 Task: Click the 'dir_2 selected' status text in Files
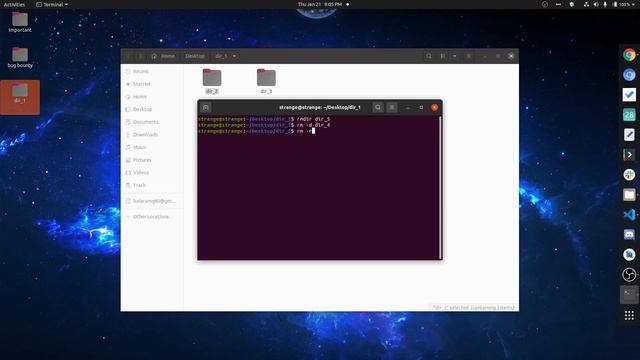tap(474, 307)
